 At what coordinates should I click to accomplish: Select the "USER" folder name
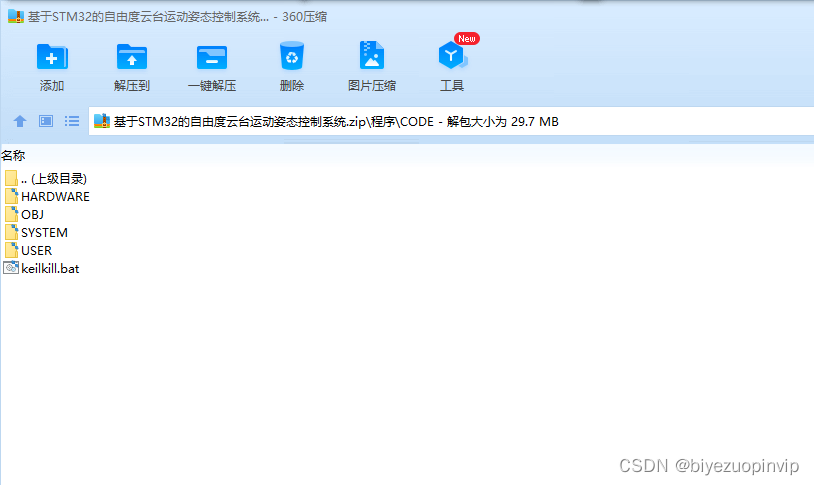coord(36,250)
